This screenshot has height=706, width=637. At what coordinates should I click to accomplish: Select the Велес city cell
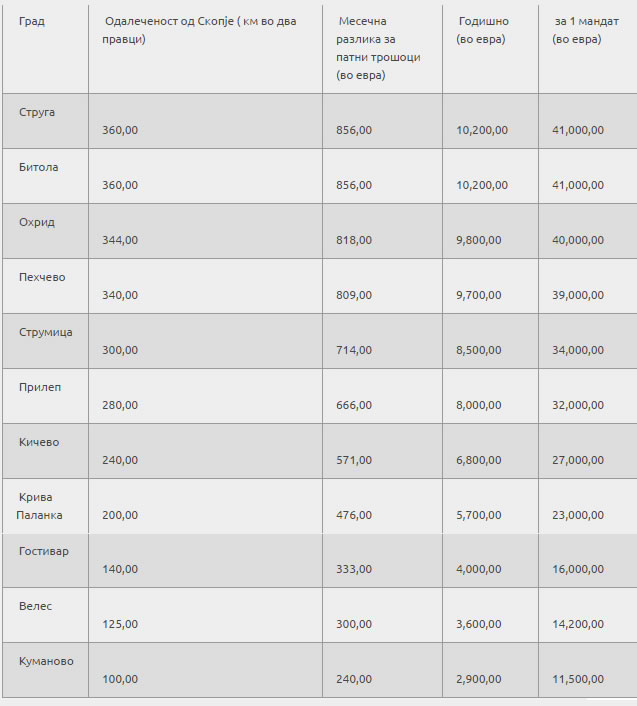coord(35,606)
